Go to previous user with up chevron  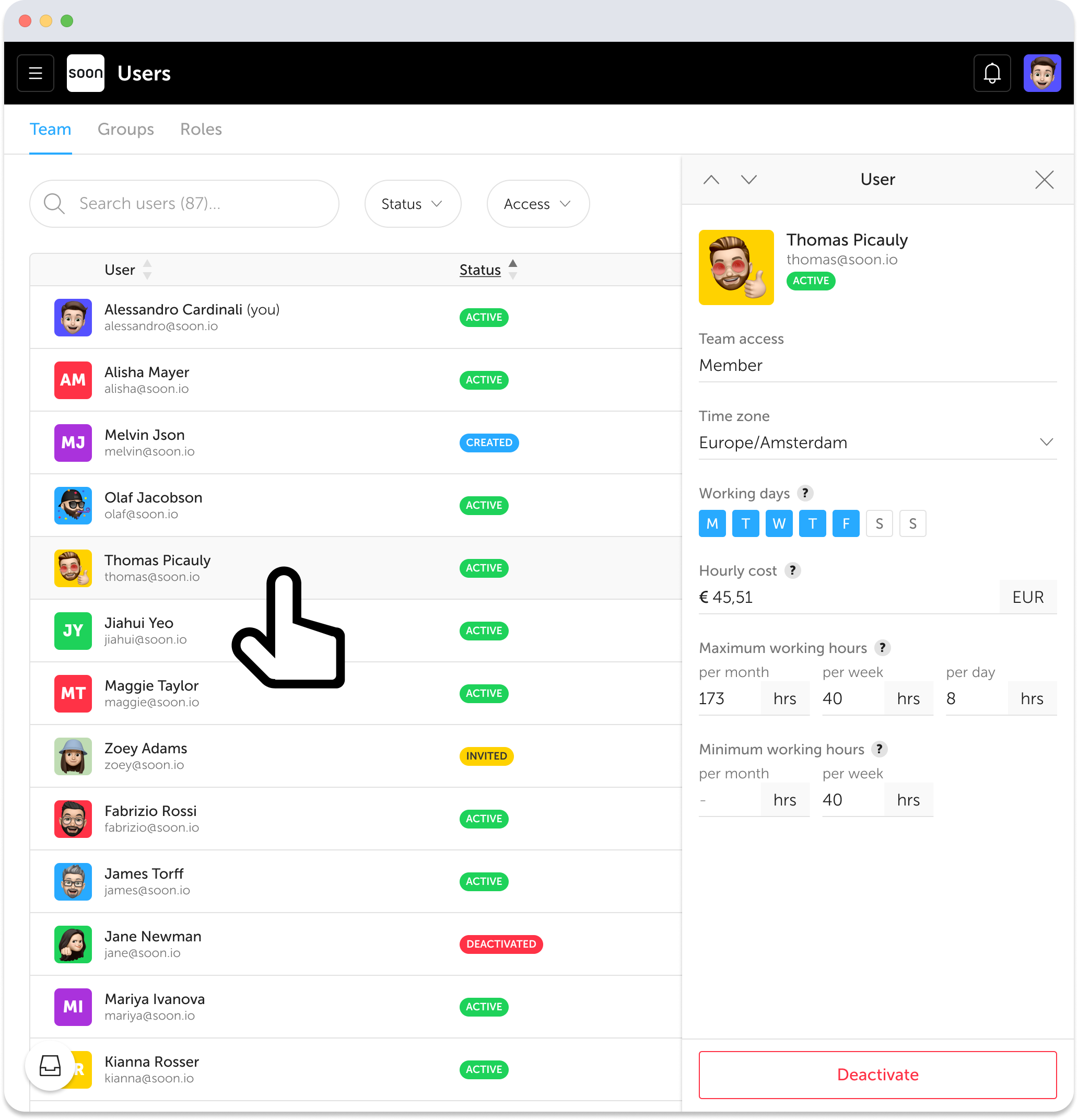(x=711, y=180)
